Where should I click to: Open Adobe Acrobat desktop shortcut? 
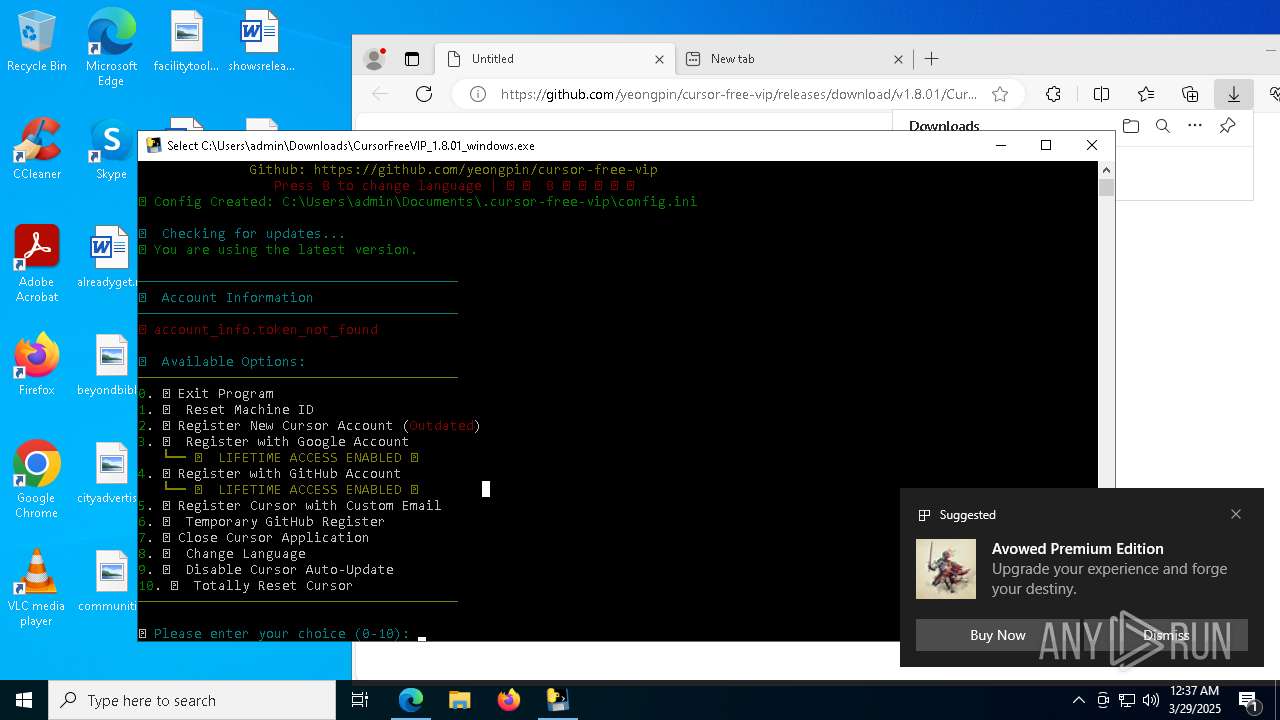tap(37, 263)
